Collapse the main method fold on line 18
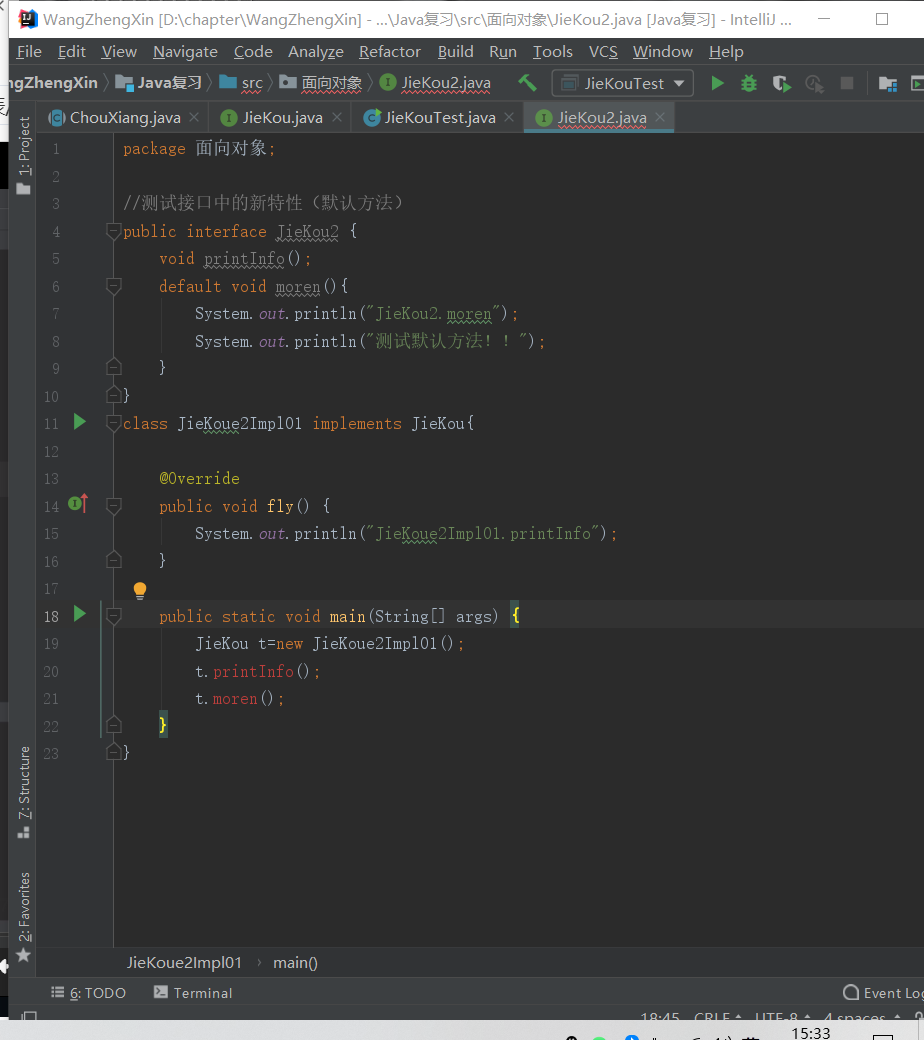924x1040 pixels. tap(113, 616)
